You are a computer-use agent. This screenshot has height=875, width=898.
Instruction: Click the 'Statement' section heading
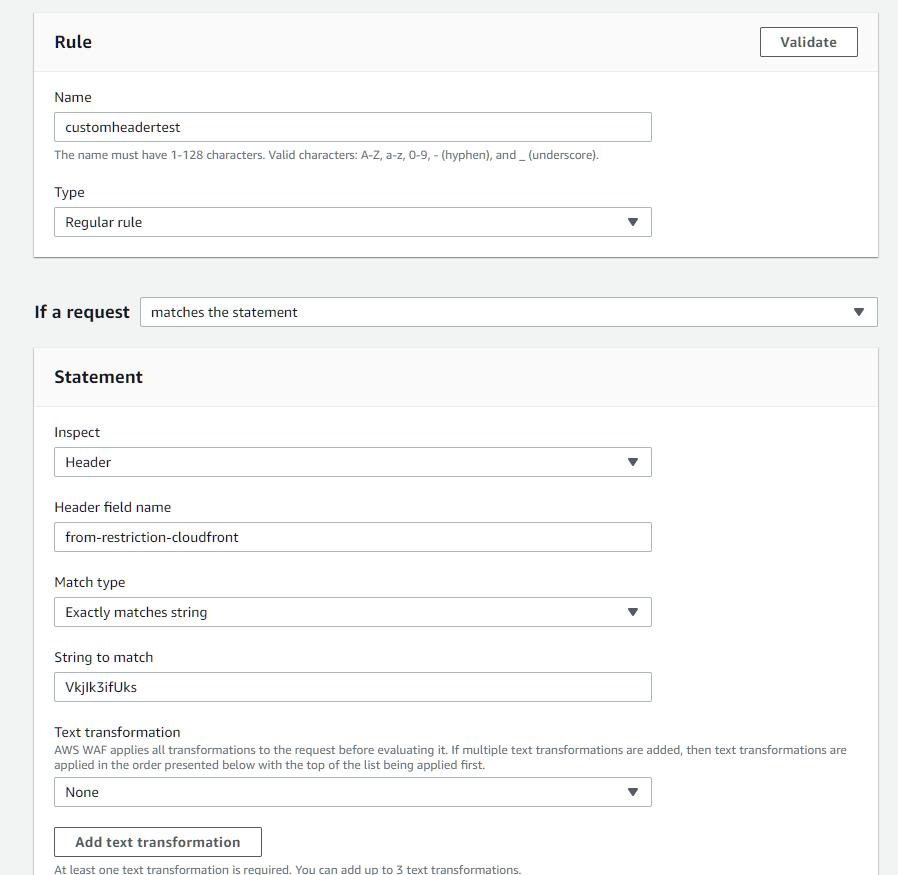click(x=98, y=377)
